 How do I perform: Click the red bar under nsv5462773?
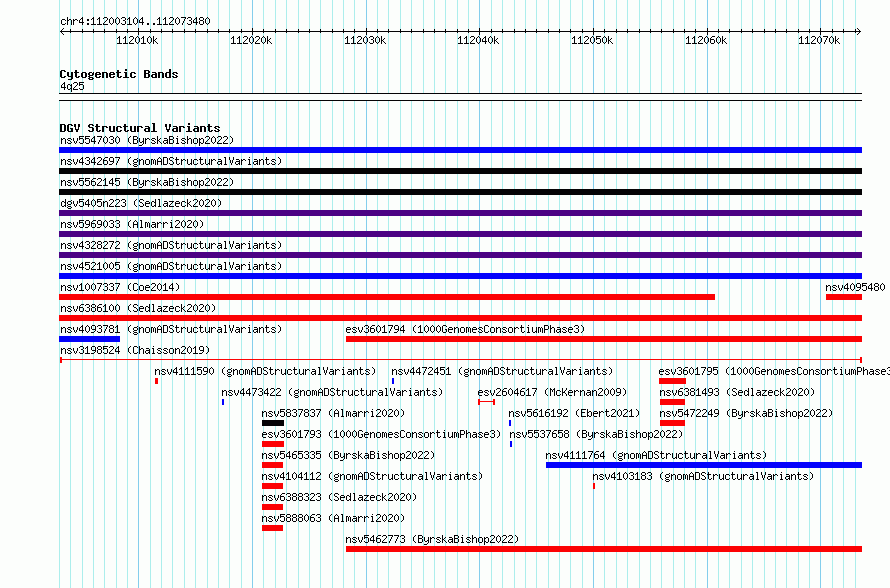(604, 549)
